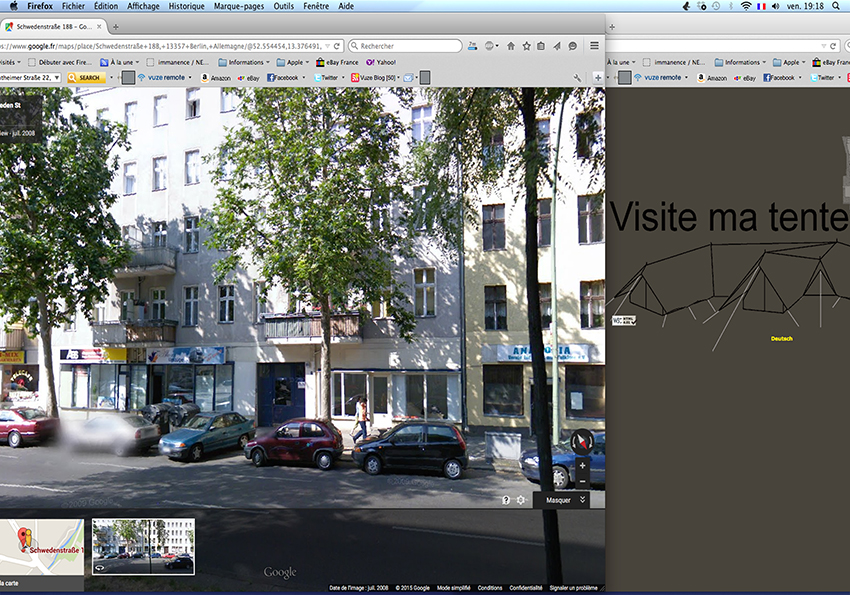Click the eBay toolbar shortcut
Viewport: 850px width, 595px height.
pos(248,78)
